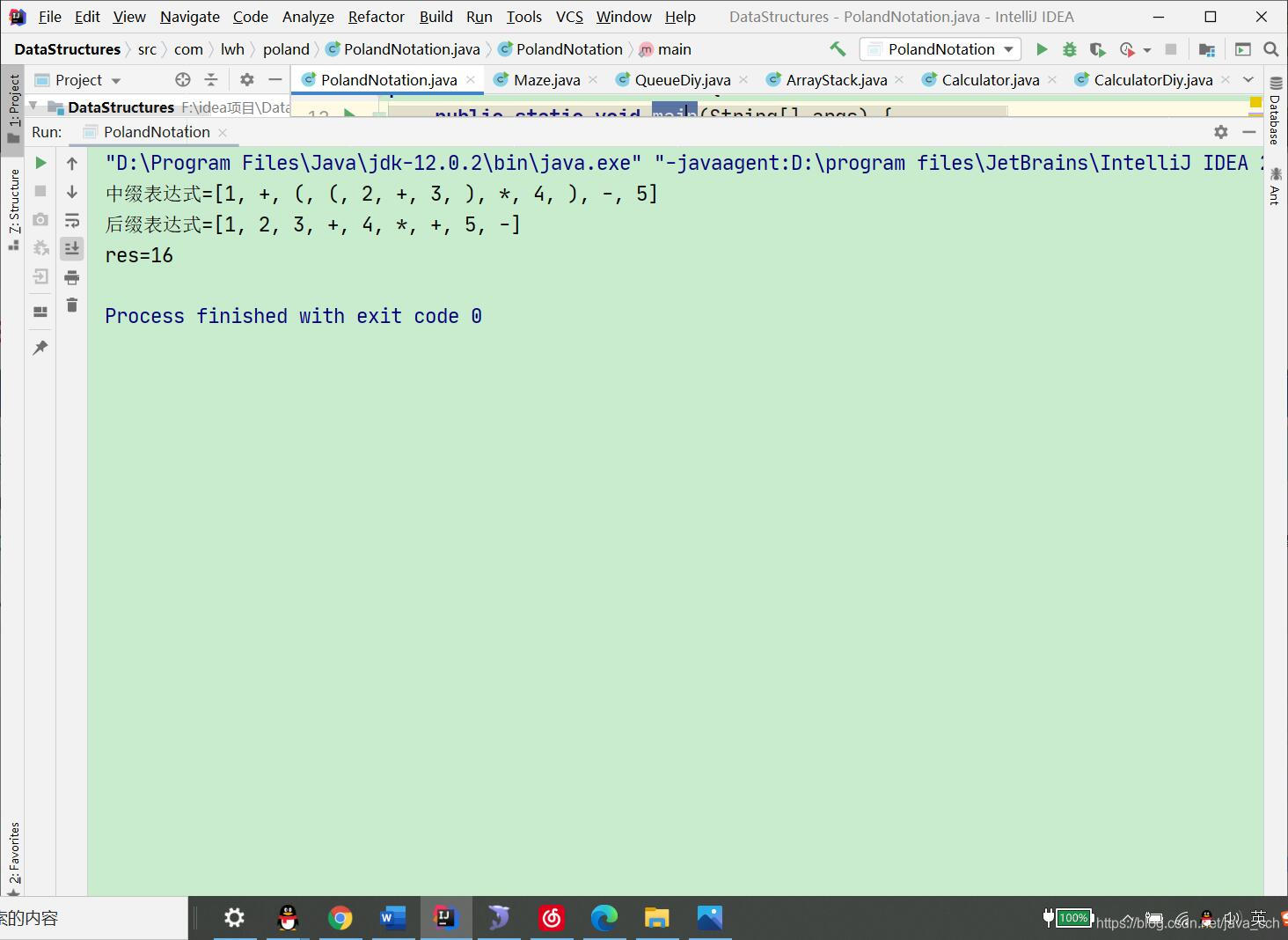Switch to QueueDiy.java tab
This screenshot has height=940, width=1288.
pyautogui.click(x=683, y=80)
